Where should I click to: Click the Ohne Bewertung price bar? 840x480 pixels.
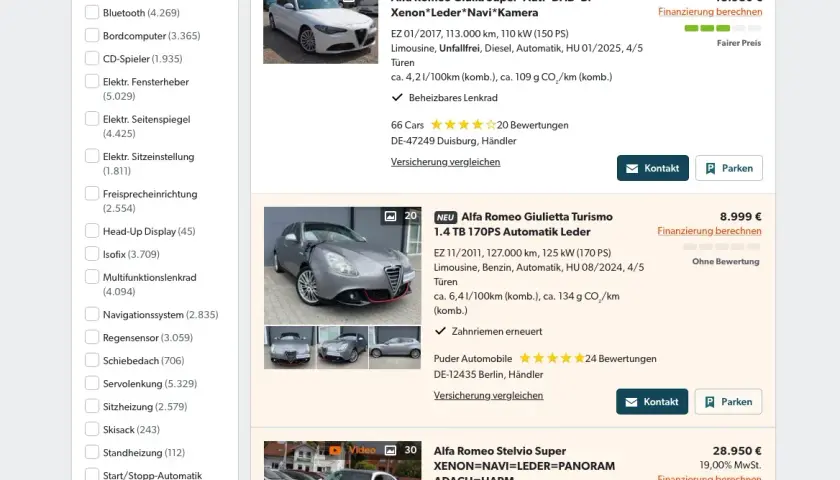coord(722,247)
